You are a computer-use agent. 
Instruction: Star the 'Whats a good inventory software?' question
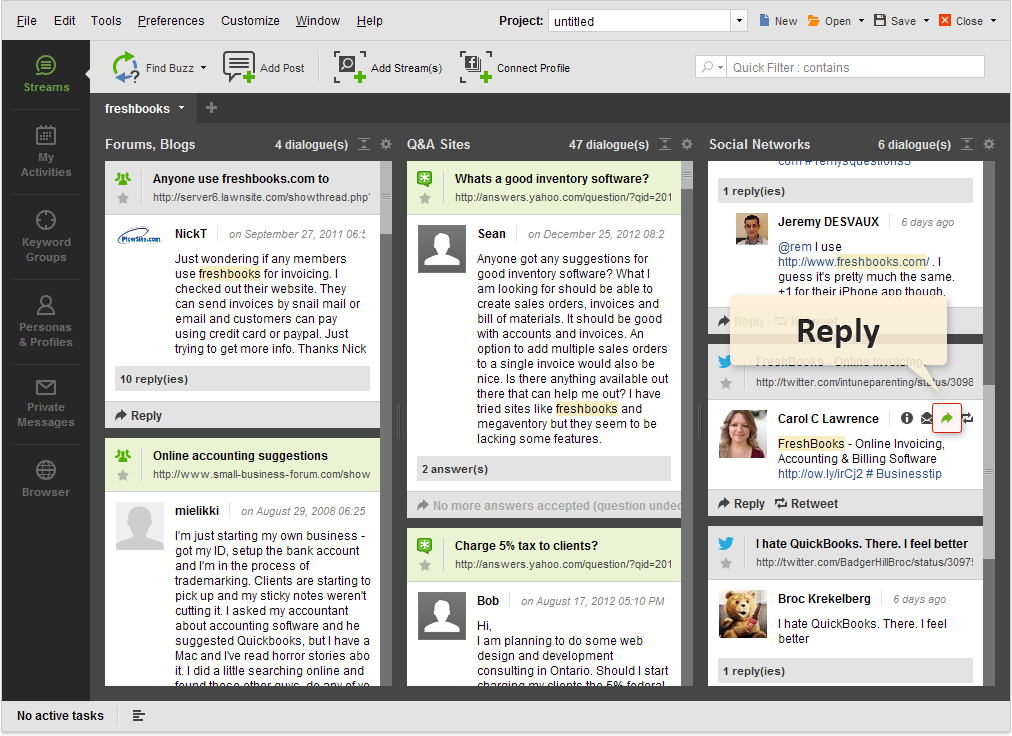425,198
